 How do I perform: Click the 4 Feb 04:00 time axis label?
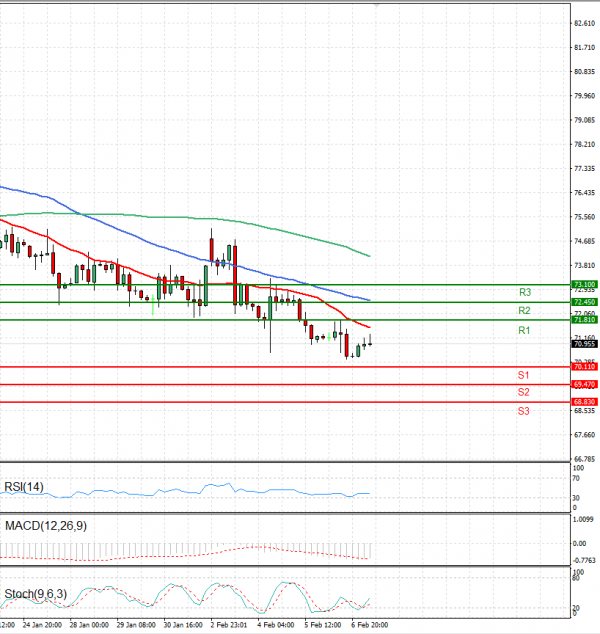[275, 624]
